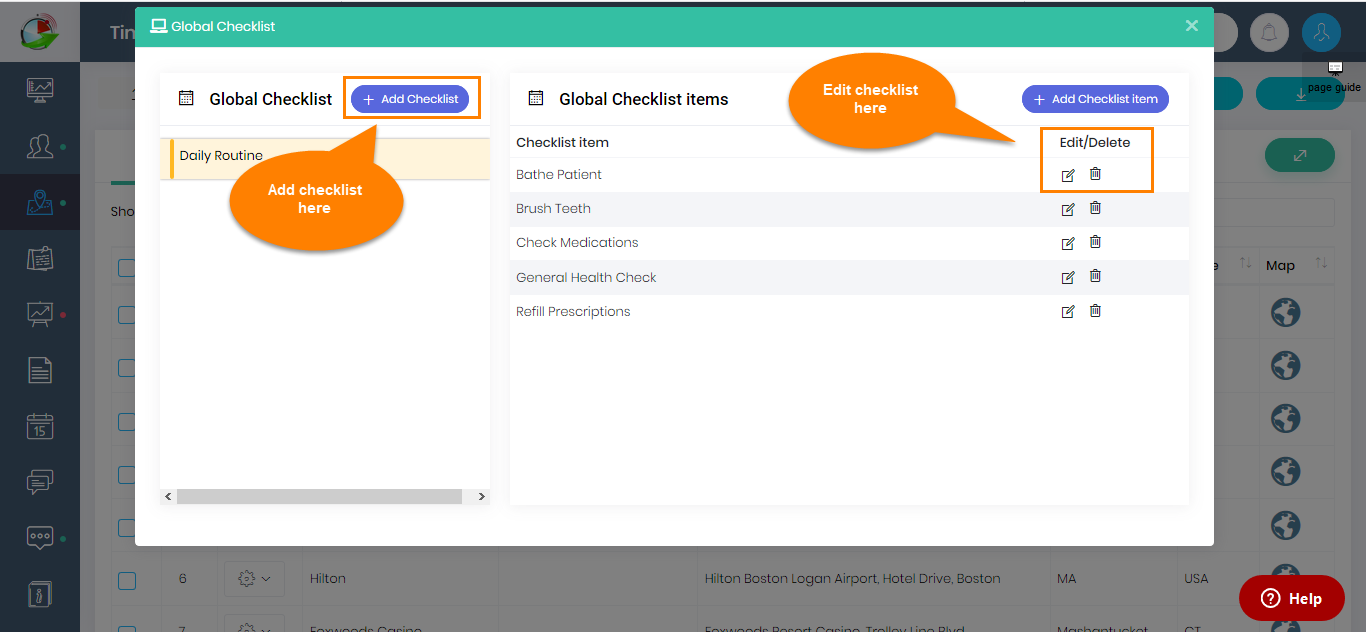Open the speech bubble dots sidebar icon
The image size is (1366, 632).
click(40, 538)
